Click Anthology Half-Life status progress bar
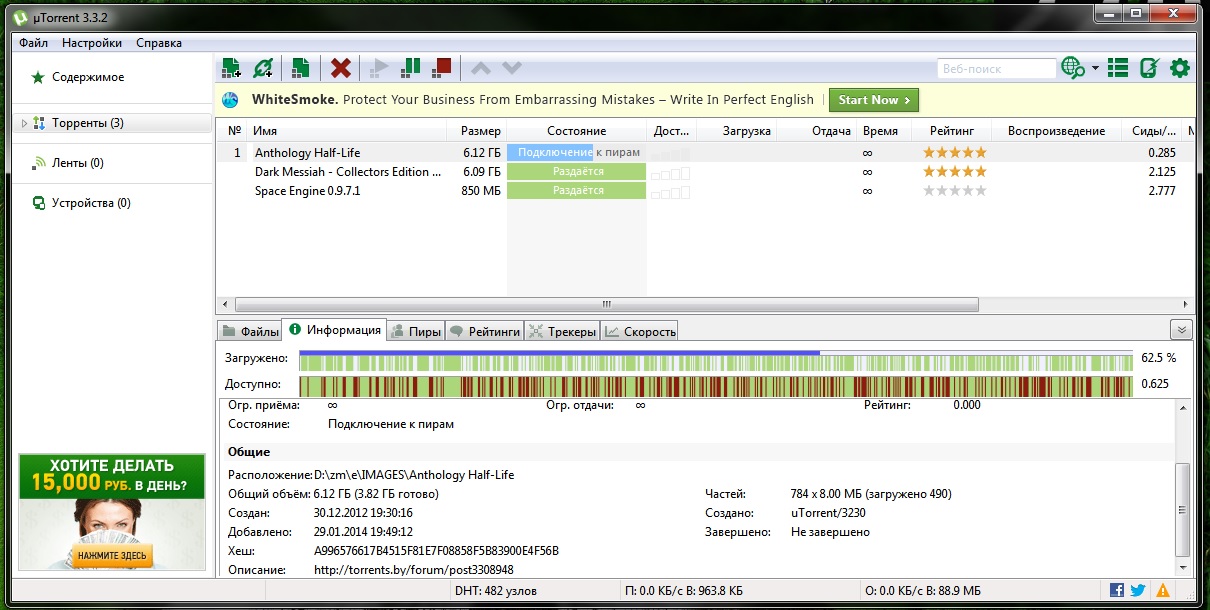 (x=576, y=153)
